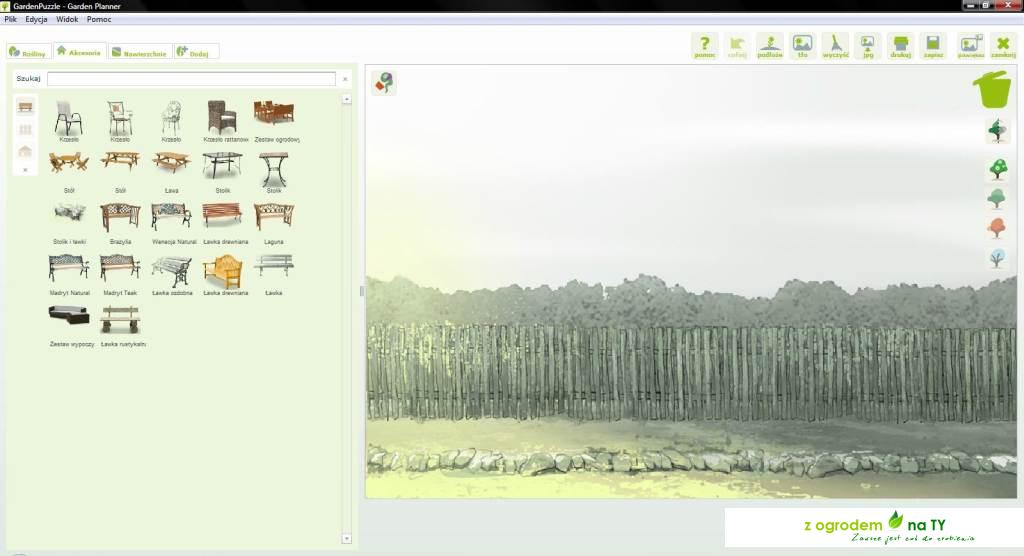
Task: Export the garden using the jpg icon
Action: pyautogui.click(x=867, y=45)
